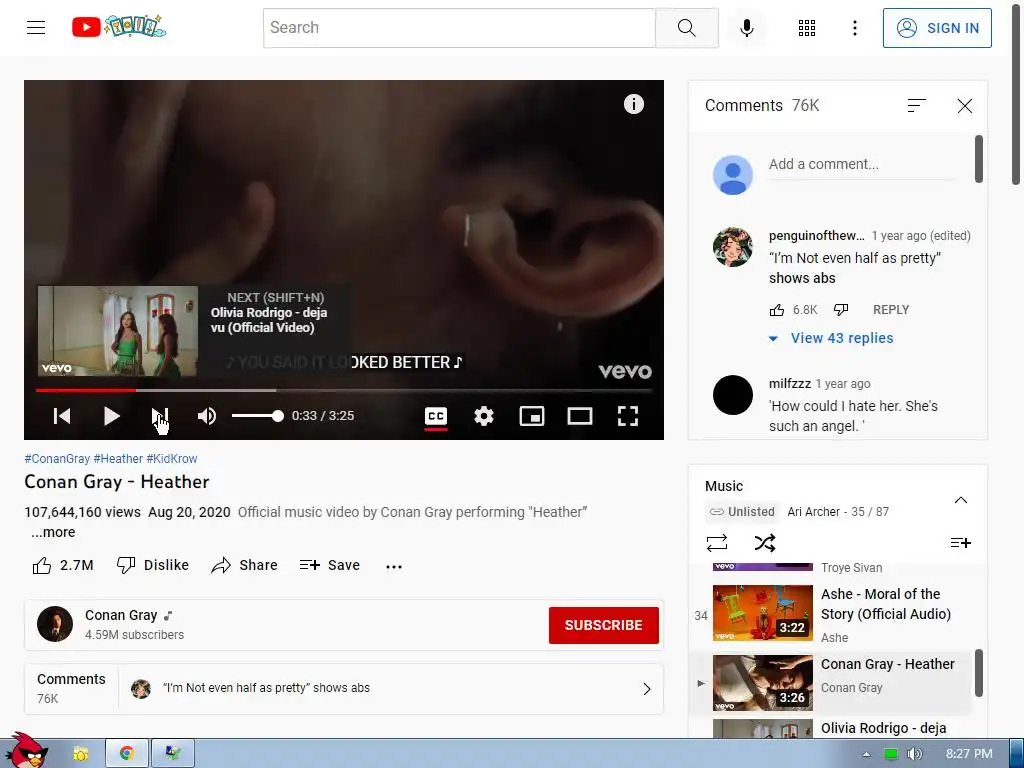This screenshot has width=1024, height=768.
Task: Open Conan Gray channel avatar
Action: [55, 624]
